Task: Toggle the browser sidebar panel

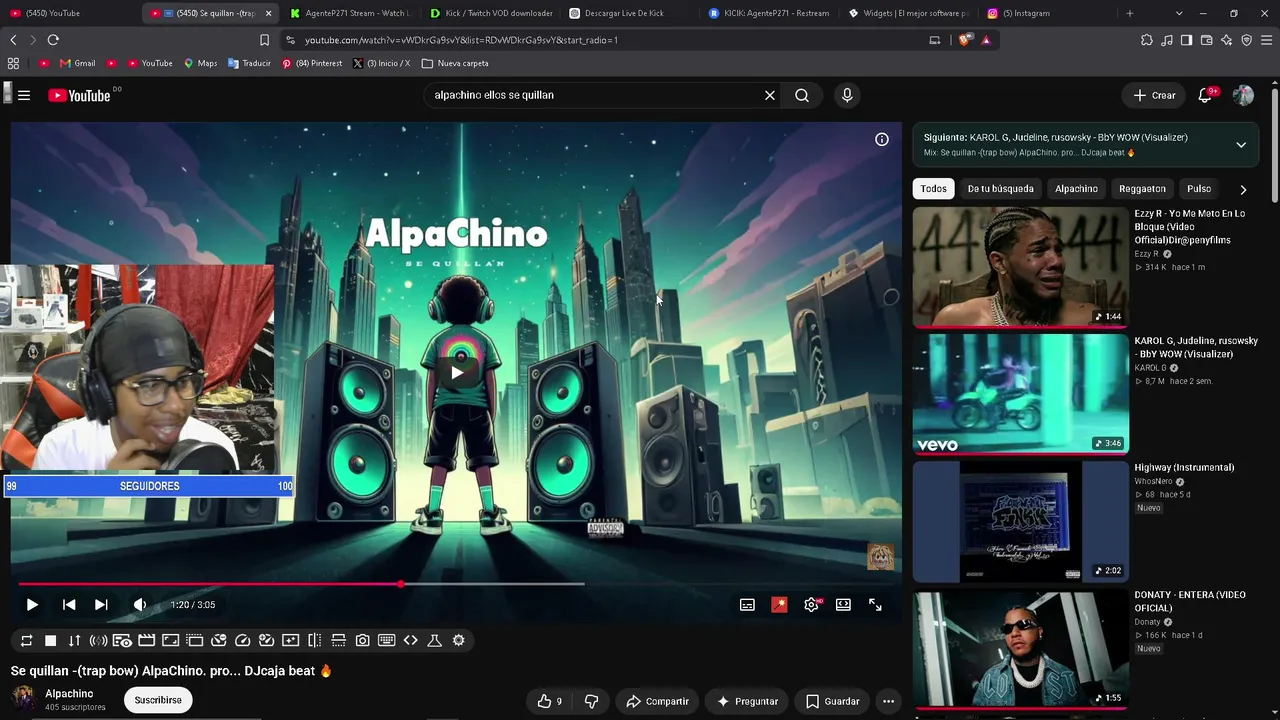Action: coord(1186,40)
